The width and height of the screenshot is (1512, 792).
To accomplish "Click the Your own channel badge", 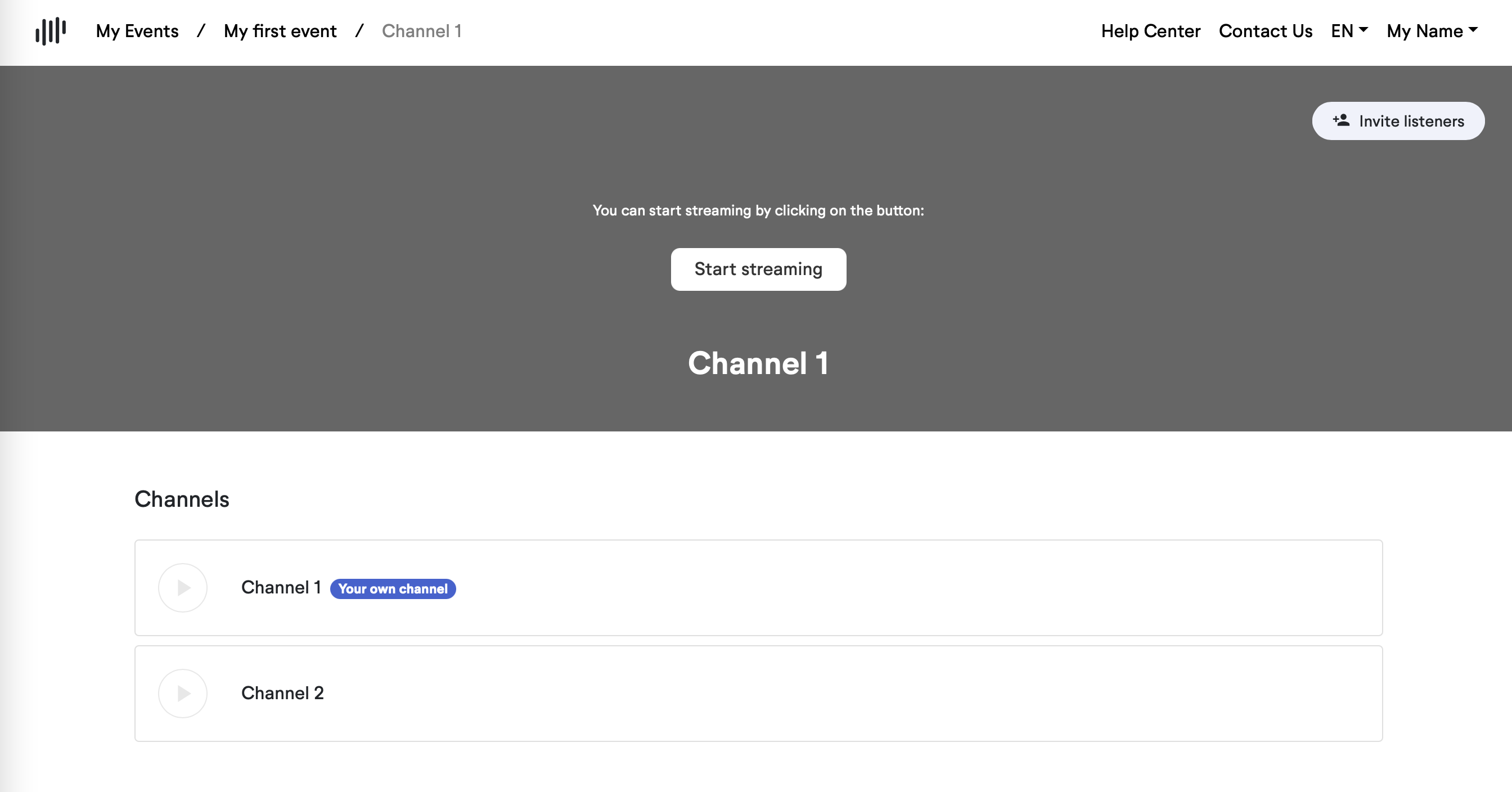I will click(x=393, y=589).
